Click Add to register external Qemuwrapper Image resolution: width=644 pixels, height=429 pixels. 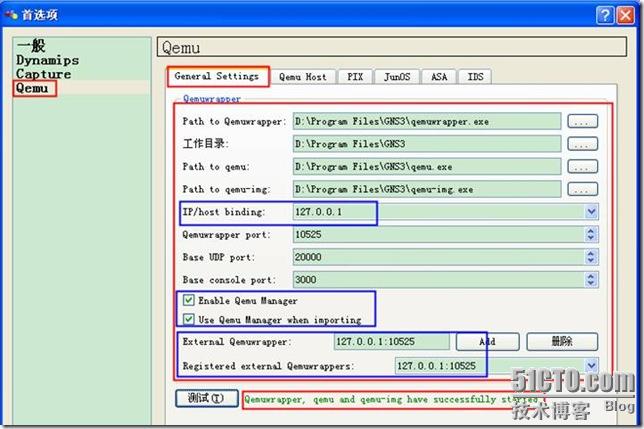click(x=488, y=342)
